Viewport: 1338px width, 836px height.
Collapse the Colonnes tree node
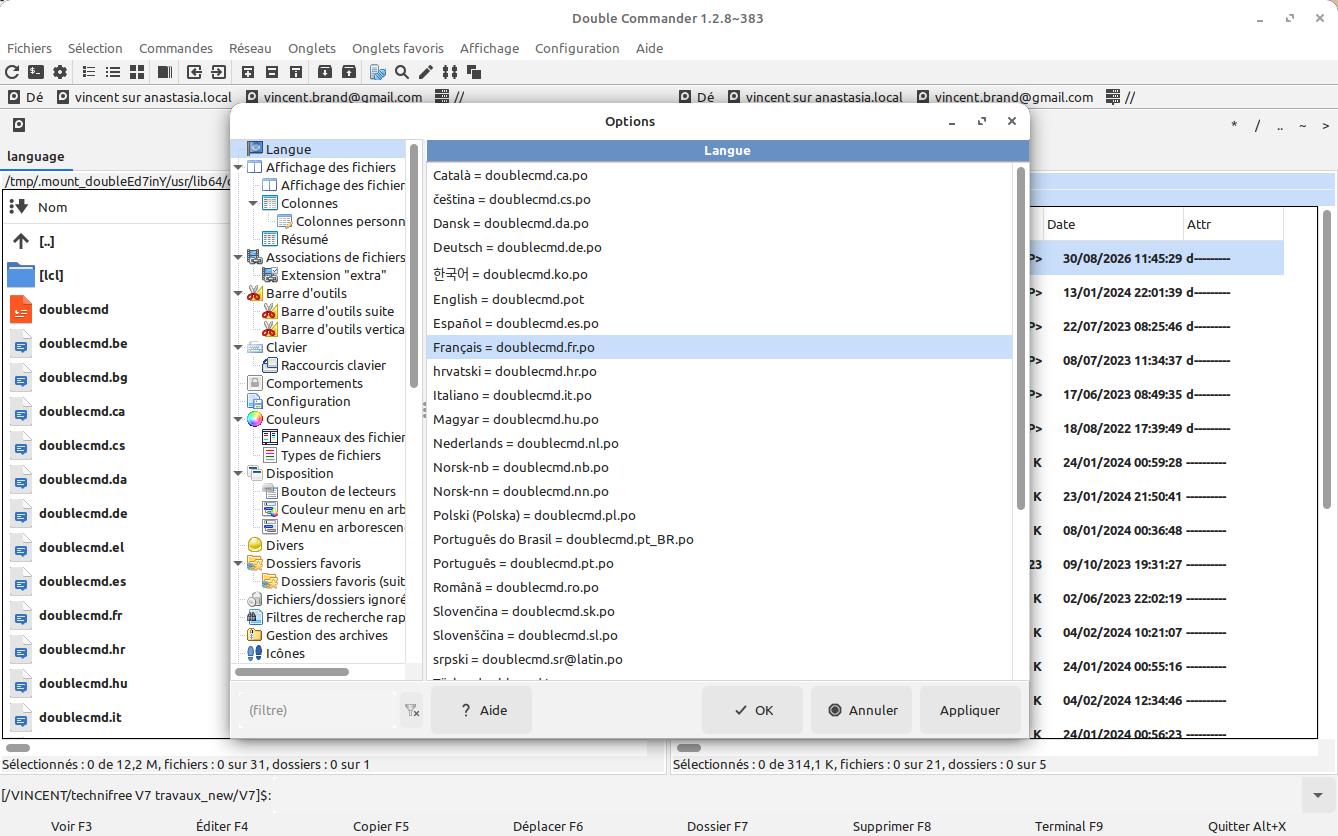[253, 204]
